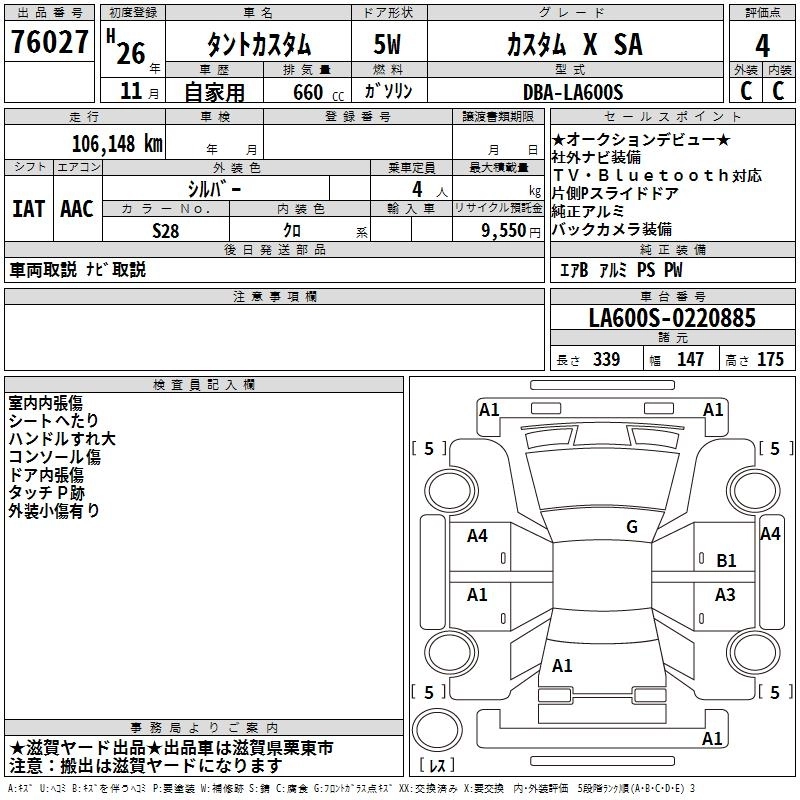The width and height of the screenshot is (800, 800).
Task: Select the ★滋賀ヤード出品★ notice line
Action: pyautogui.click(x=171, y=748)
